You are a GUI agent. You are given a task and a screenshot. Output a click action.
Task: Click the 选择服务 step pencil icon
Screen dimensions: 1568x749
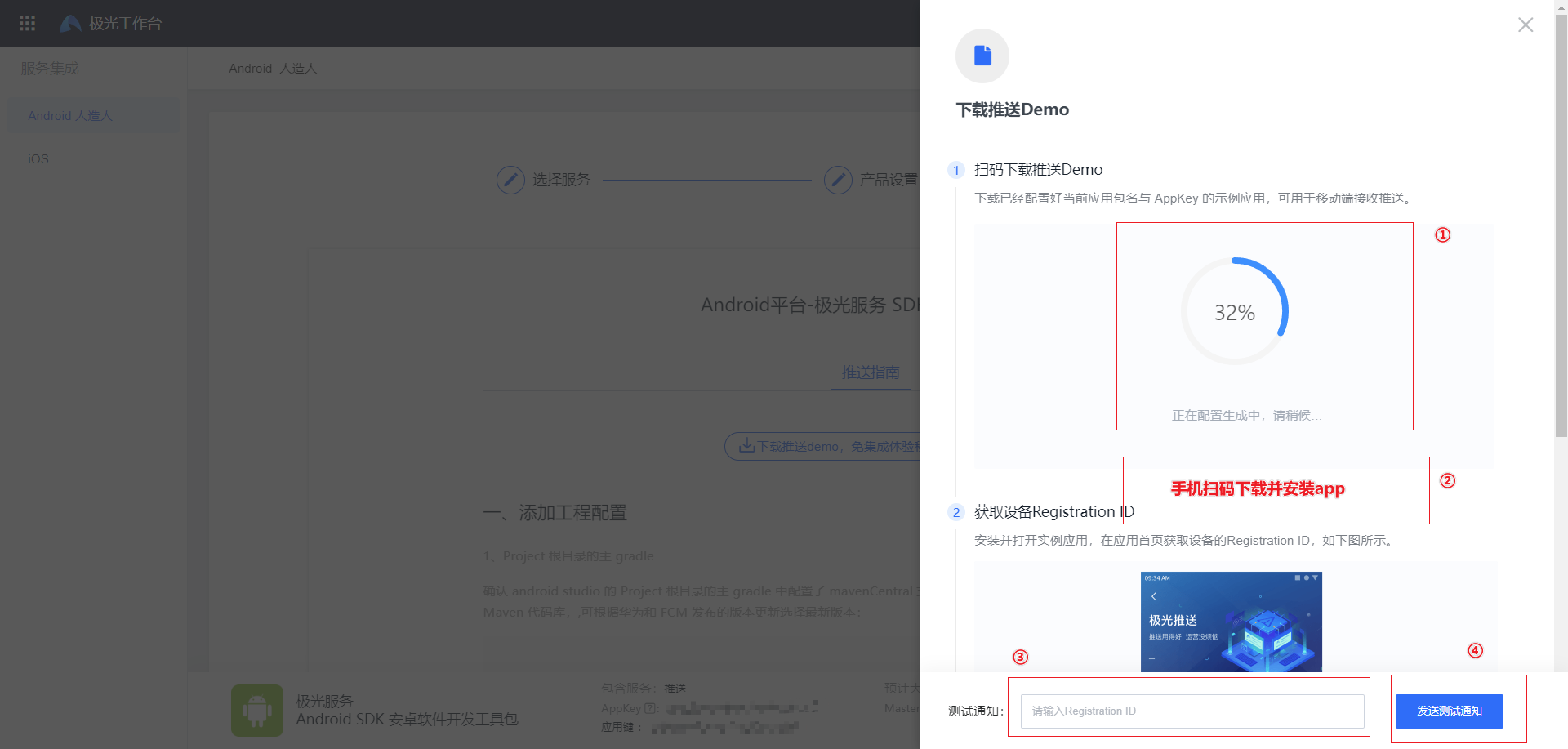(510, 180)
